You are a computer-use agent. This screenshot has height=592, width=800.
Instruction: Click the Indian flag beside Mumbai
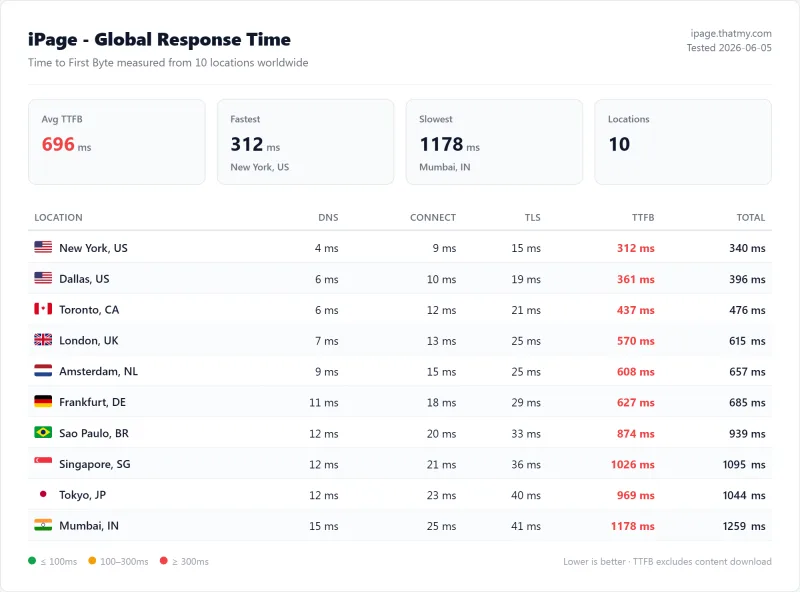[x=43, y=525]
